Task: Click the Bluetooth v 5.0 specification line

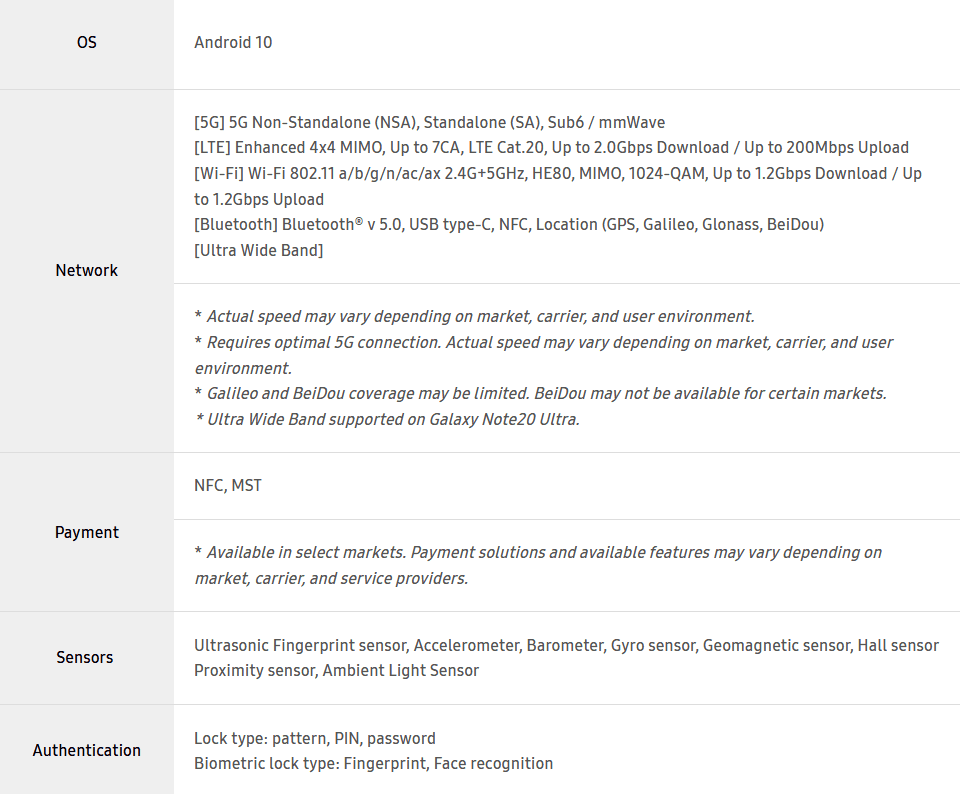Action: pos(508,224)
